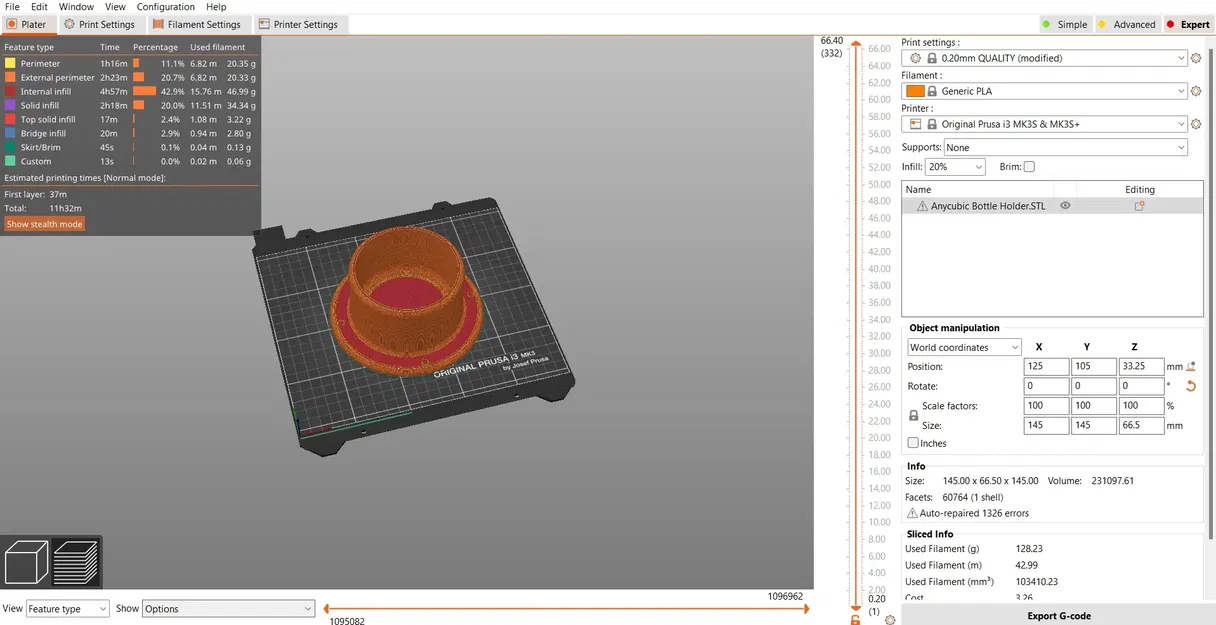Open printer preset gear icon
Viewport: 1216px width, 625px height.
tap(1196, 124)
